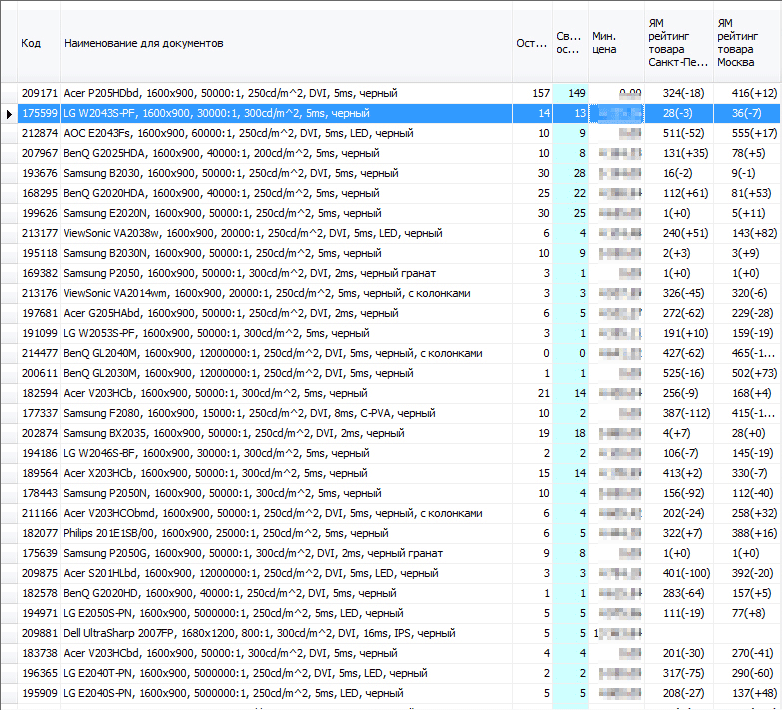Screen dimensions: 782x710
Task: Click BenQ G2020HDA name cell
Action: 286,193
